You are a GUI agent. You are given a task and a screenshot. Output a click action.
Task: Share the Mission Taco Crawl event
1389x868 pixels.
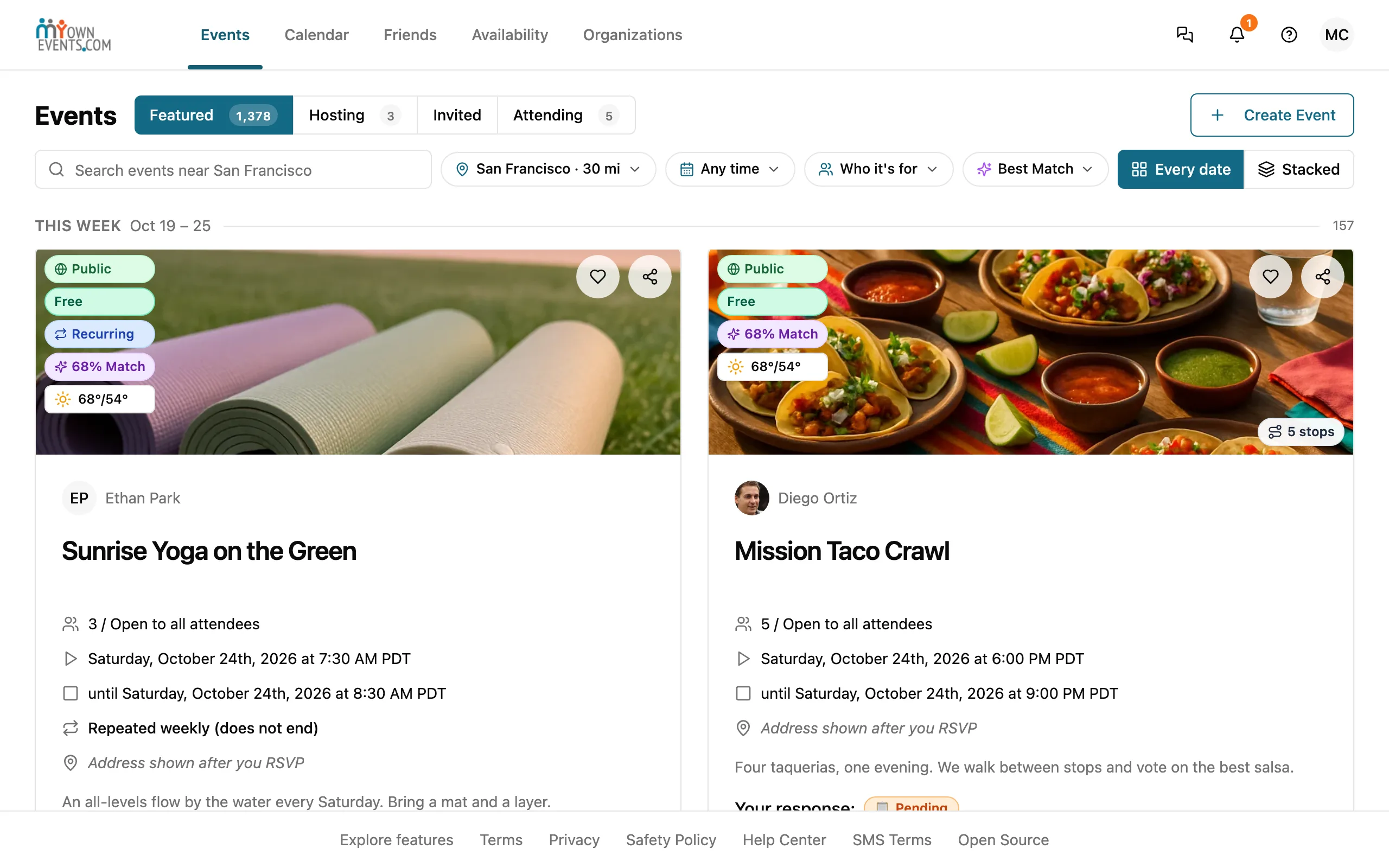(x=1322, y=277)
